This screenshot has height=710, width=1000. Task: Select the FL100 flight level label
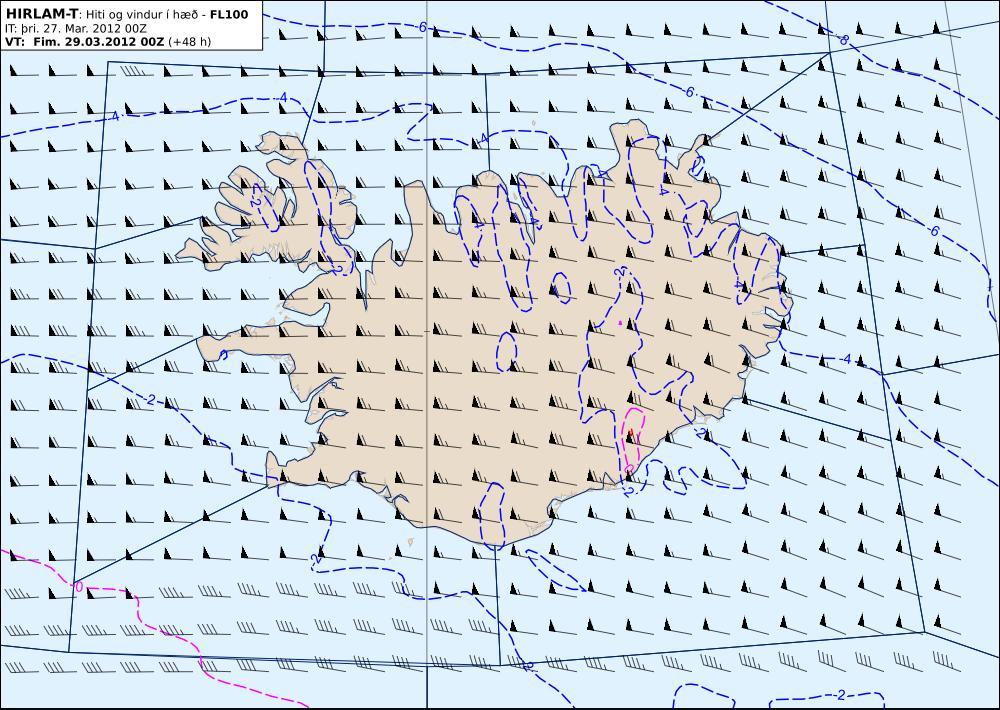click(228, 14)
